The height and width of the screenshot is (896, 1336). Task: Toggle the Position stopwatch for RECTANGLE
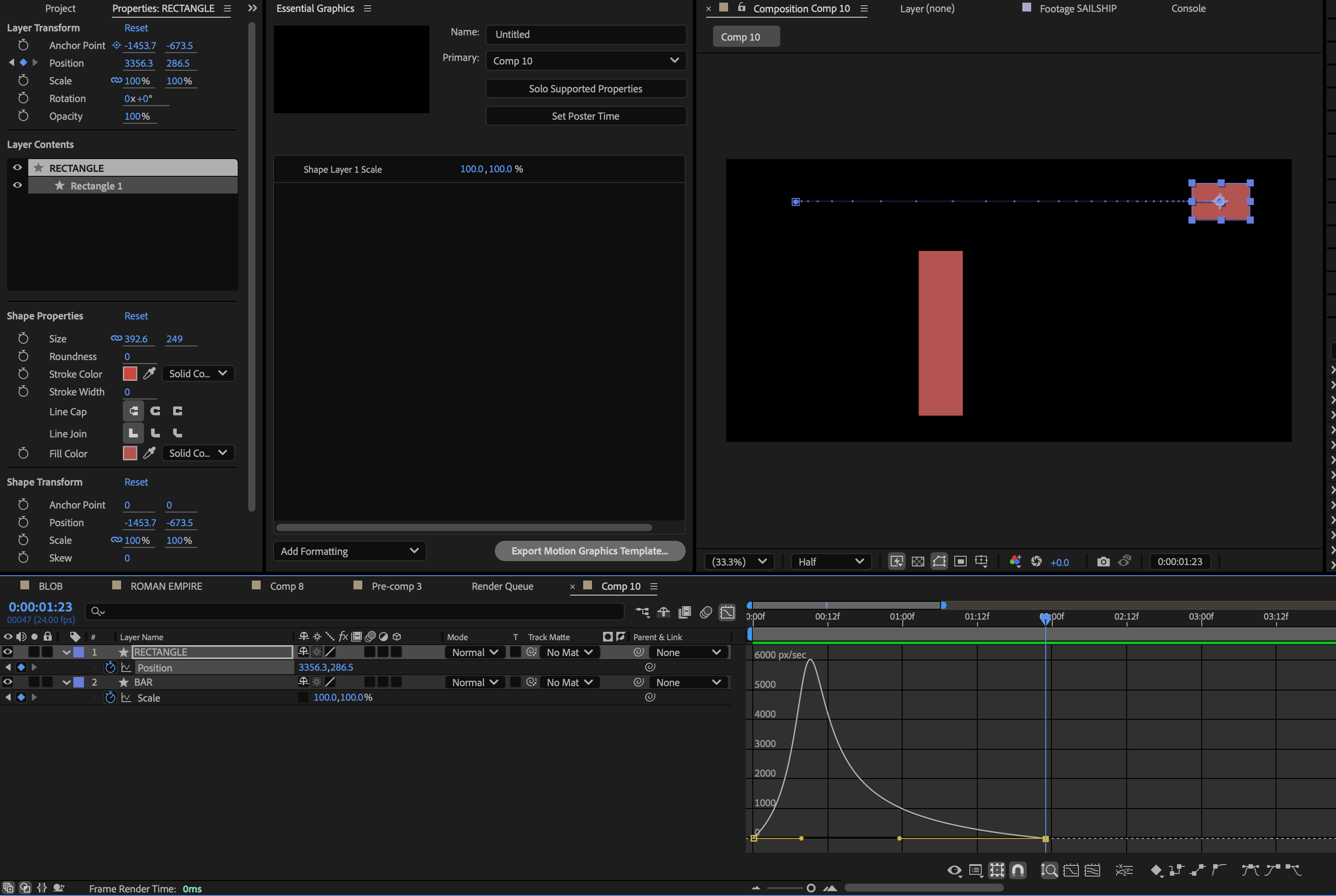(110, 667)
